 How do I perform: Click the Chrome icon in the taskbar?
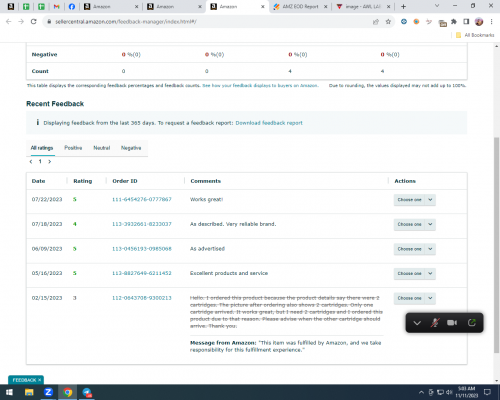tap(68, 392)
